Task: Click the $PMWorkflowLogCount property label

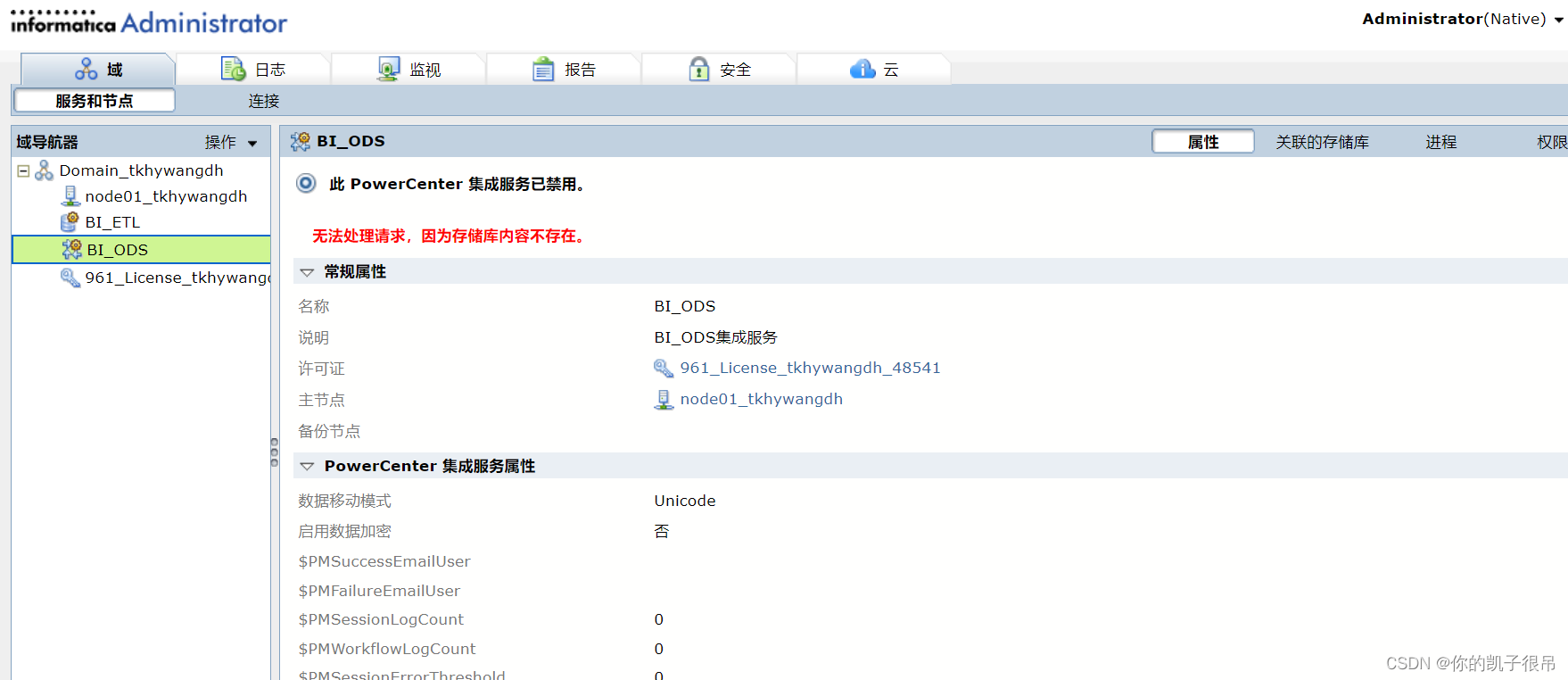Action: pyautogui.click(x=387, y=649)
